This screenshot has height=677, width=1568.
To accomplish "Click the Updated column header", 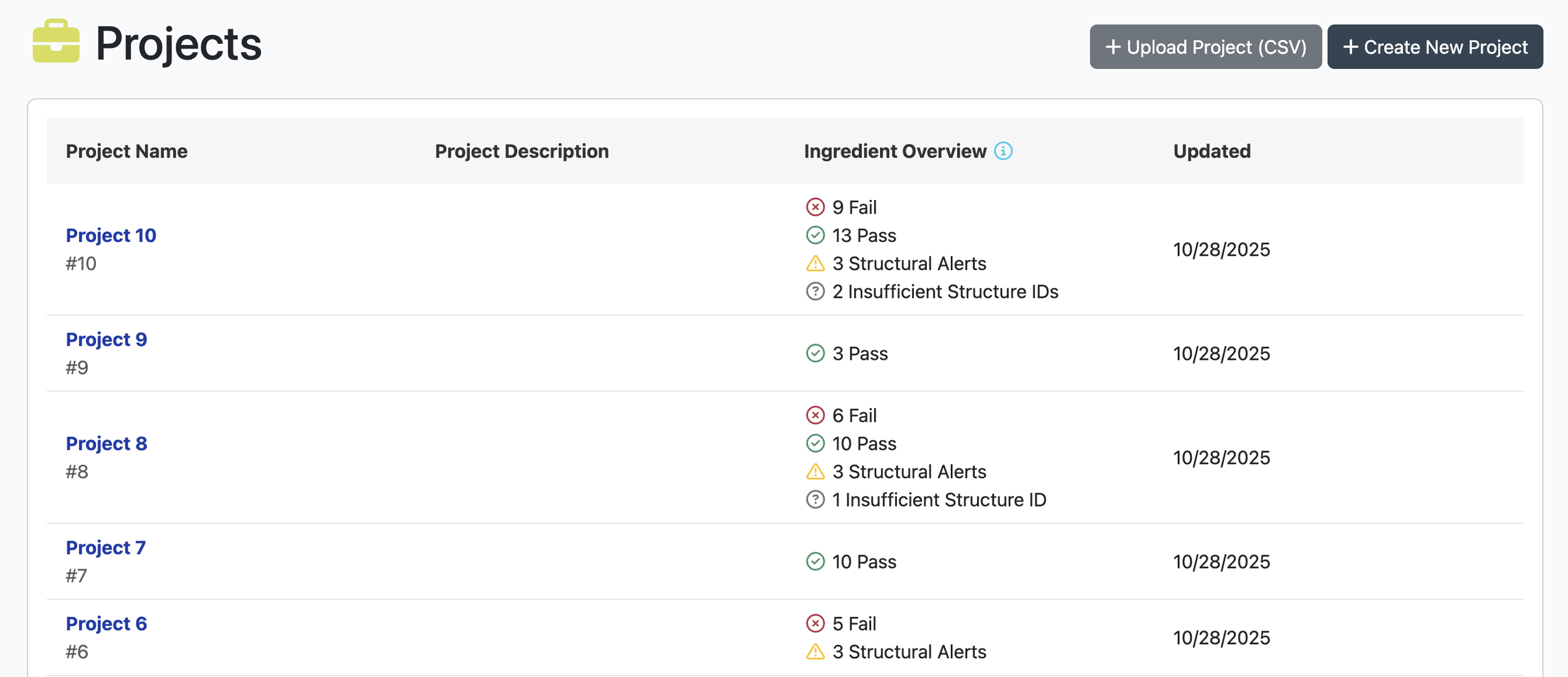I will pyautogui.click(x=1211, y=151).
